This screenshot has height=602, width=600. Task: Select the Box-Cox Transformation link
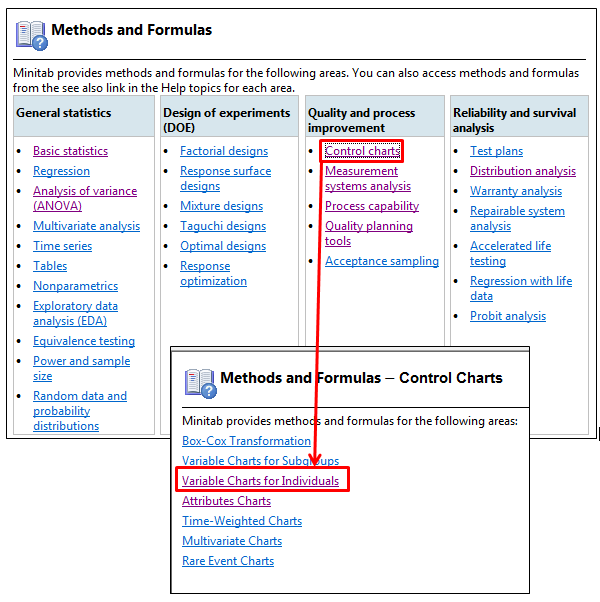tap(246, 441)
